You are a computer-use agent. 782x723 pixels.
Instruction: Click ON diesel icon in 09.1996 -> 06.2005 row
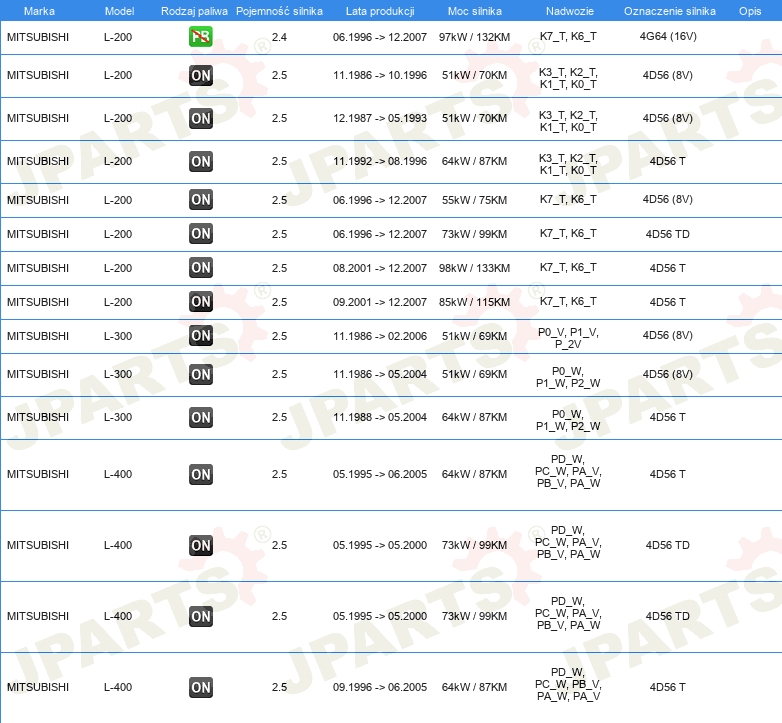[x=200, y=687]
